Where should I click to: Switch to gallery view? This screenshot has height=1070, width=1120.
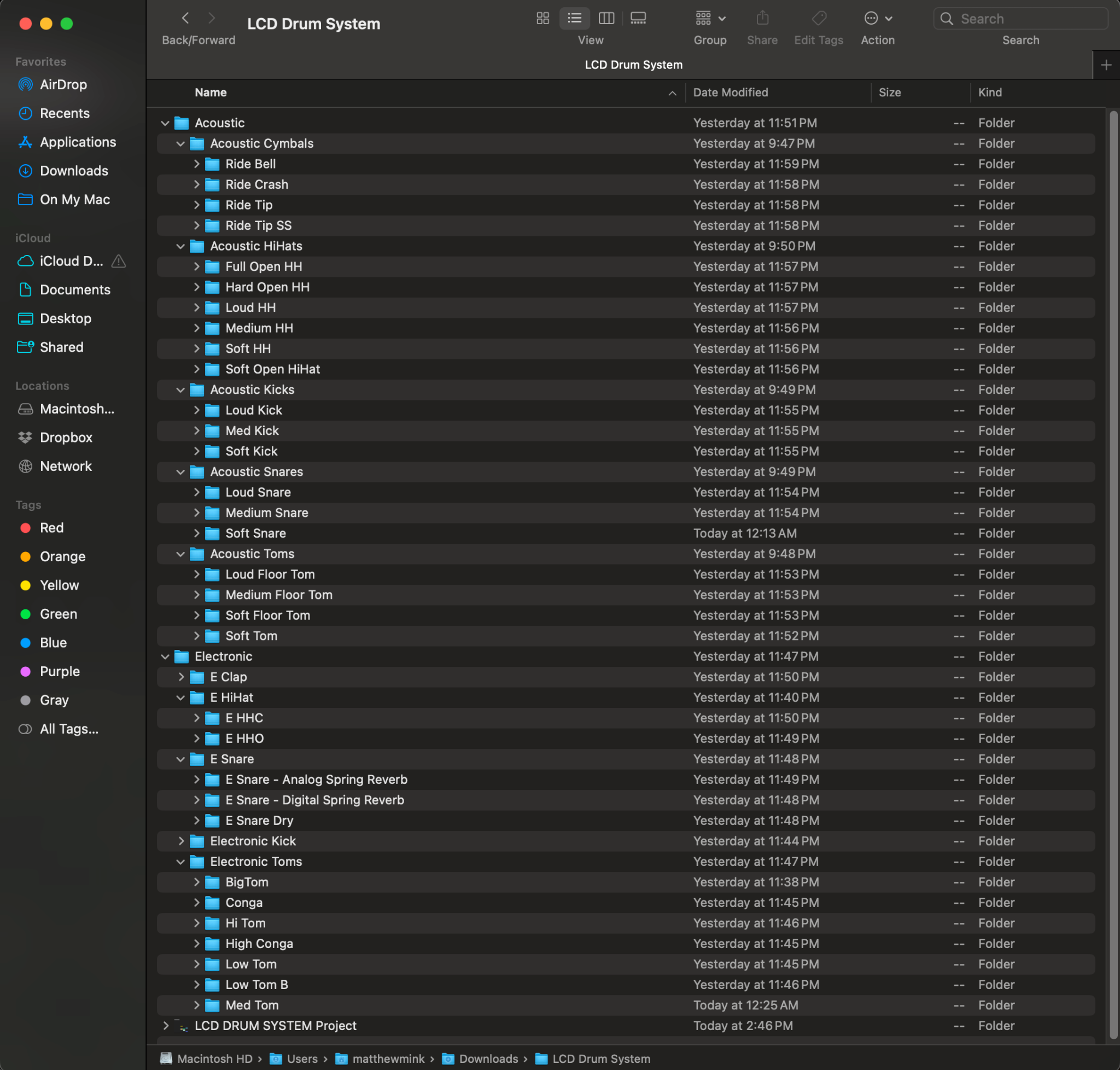click(638, 18)
